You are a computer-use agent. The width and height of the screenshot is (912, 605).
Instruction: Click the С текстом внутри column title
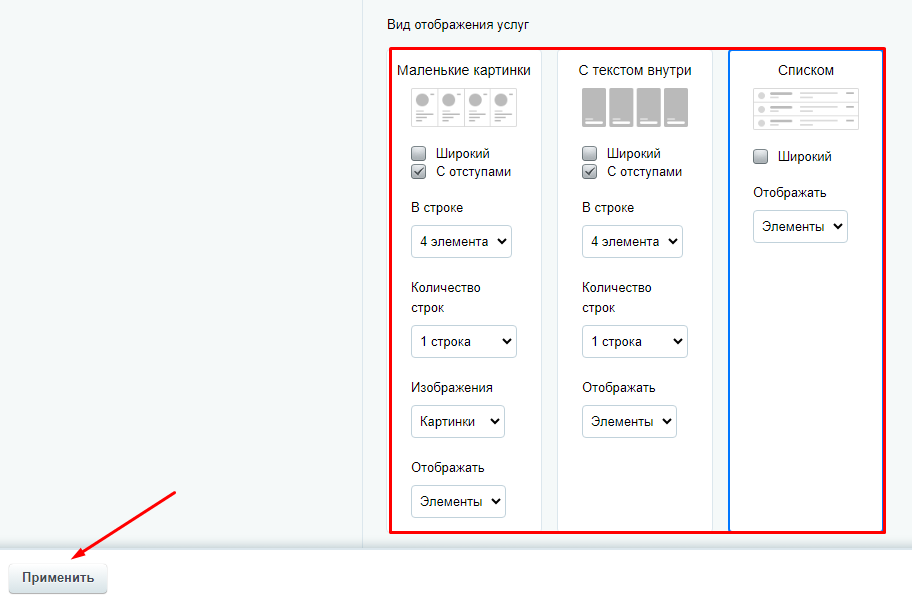(635, 70)
